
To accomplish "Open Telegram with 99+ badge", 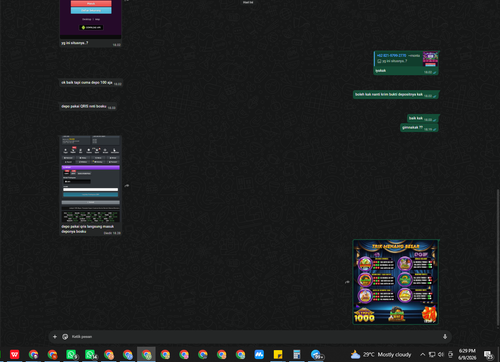I will pos(316,354).
